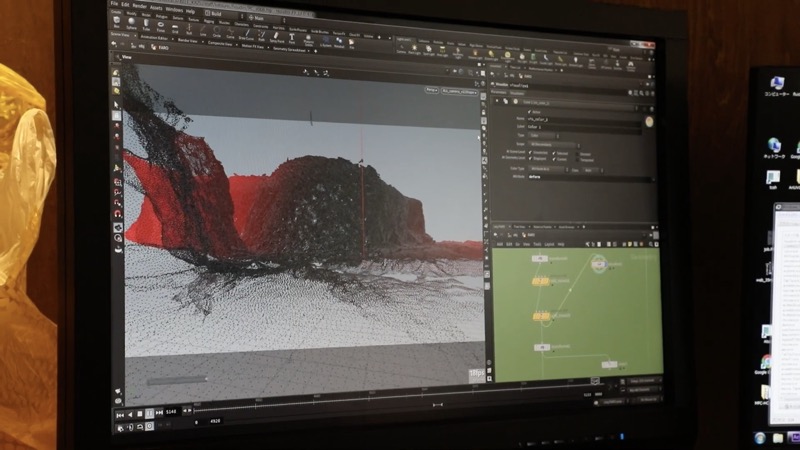
Task: Select the File shelf tool
Action: [x=352, y=44]
